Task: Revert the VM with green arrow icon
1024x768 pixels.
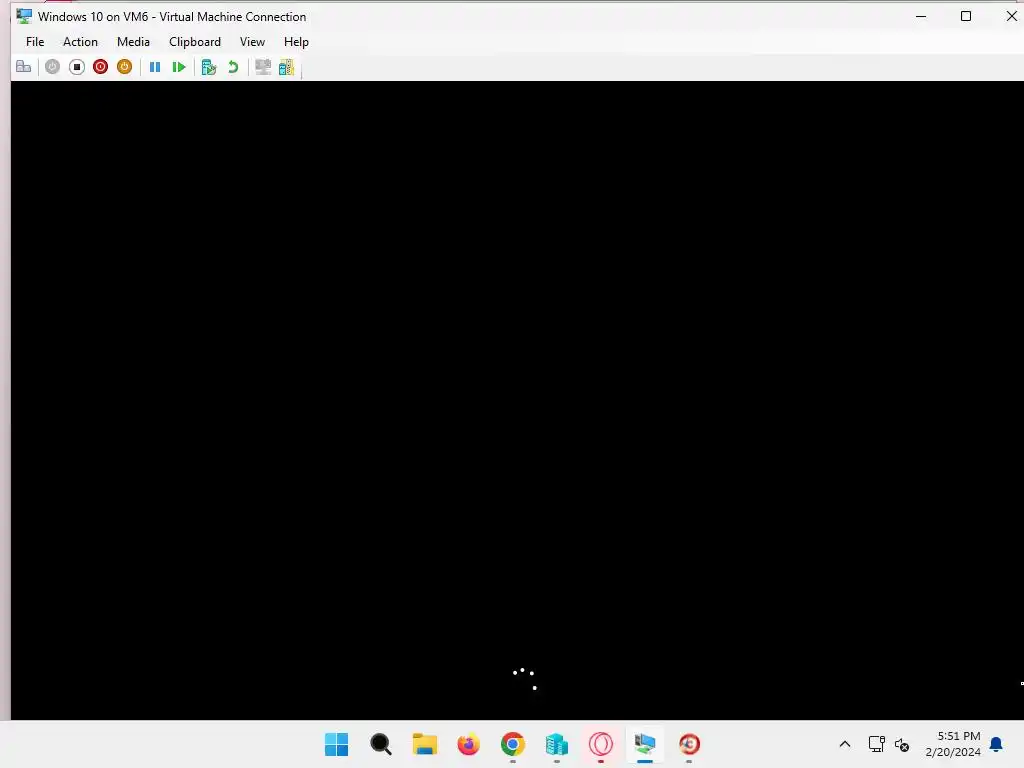Action: [232, 67]
